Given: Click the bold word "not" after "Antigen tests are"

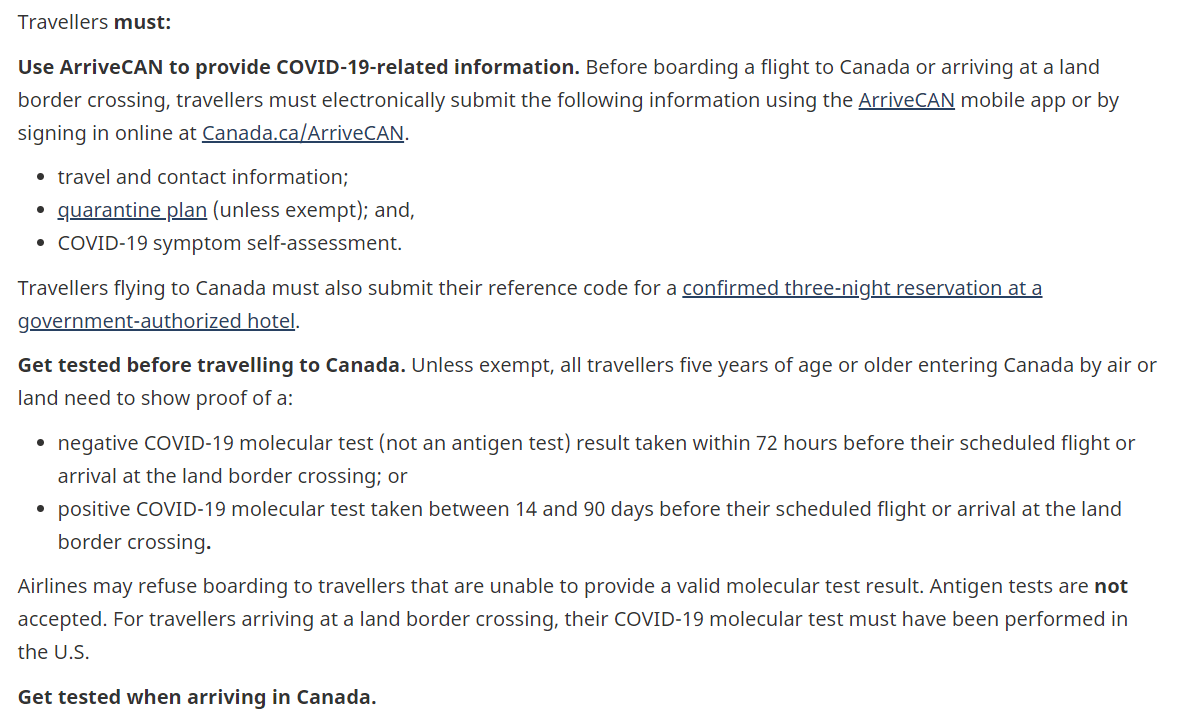Looking at the screenshot, I should tap(1111, 586).
